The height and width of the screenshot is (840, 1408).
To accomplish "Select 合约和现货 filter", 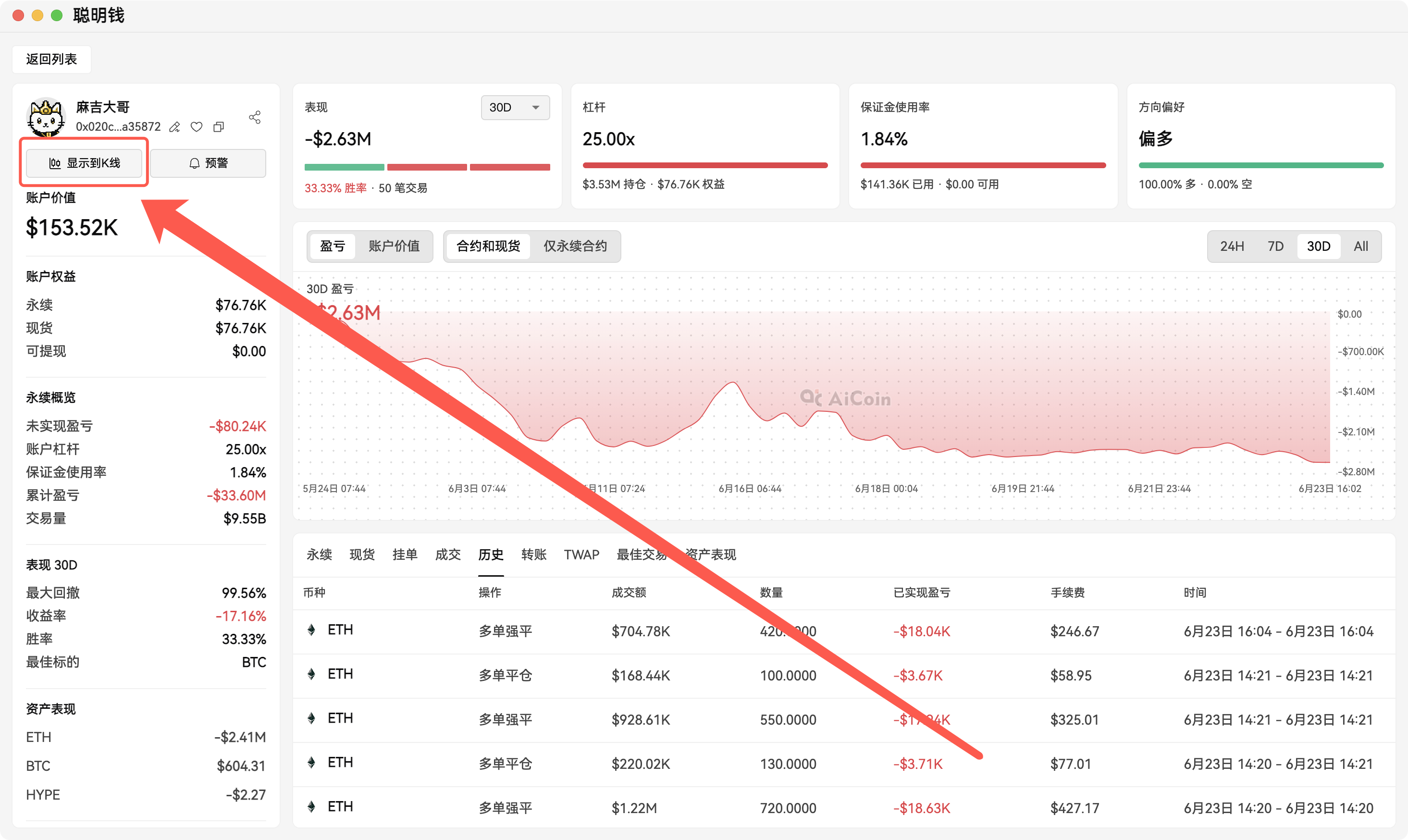I will click(x=488, y=246).
